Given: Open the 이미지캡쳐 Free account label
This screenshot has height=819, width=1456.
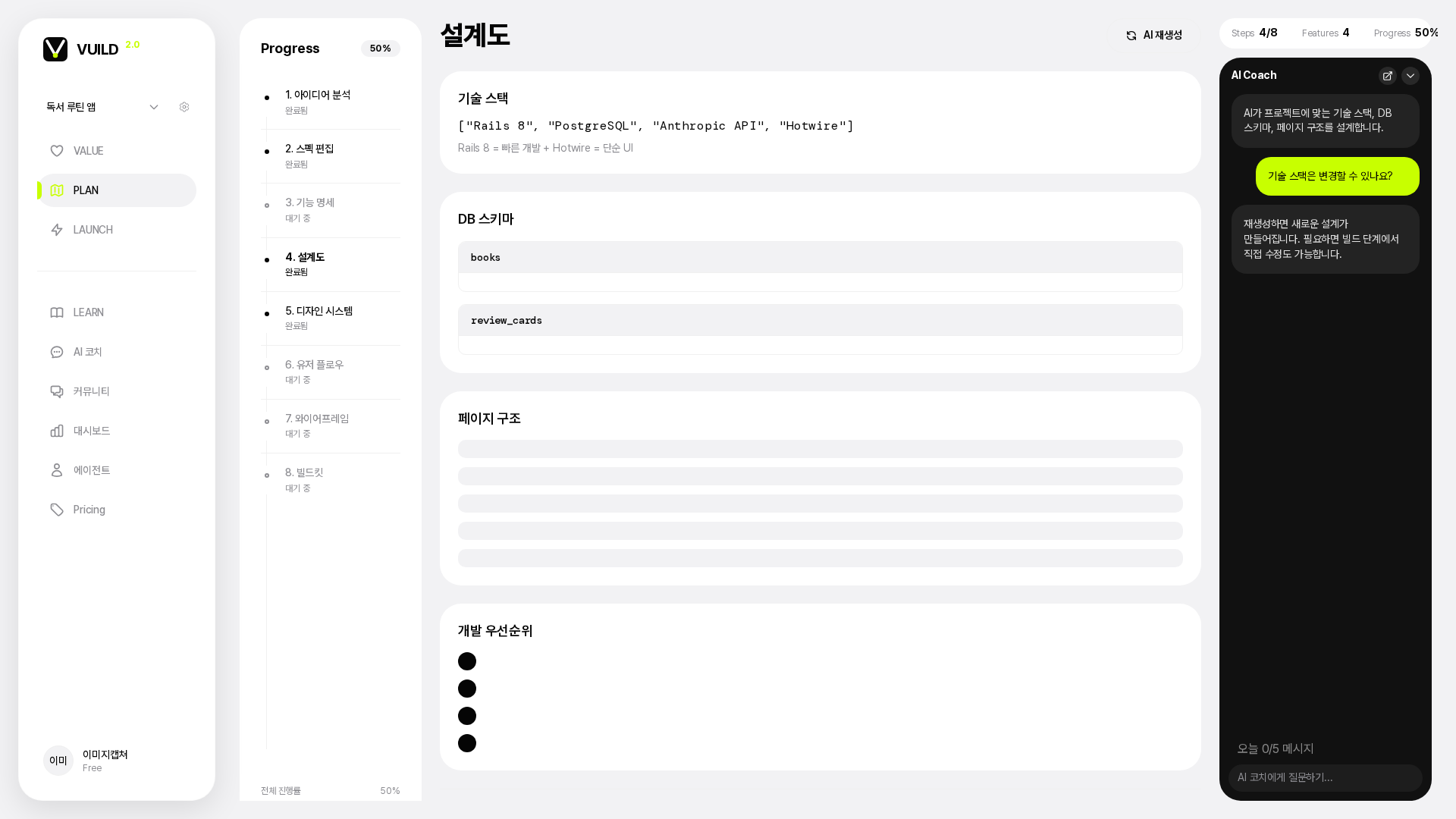Looking at the screenshot, I should (105, 761).
